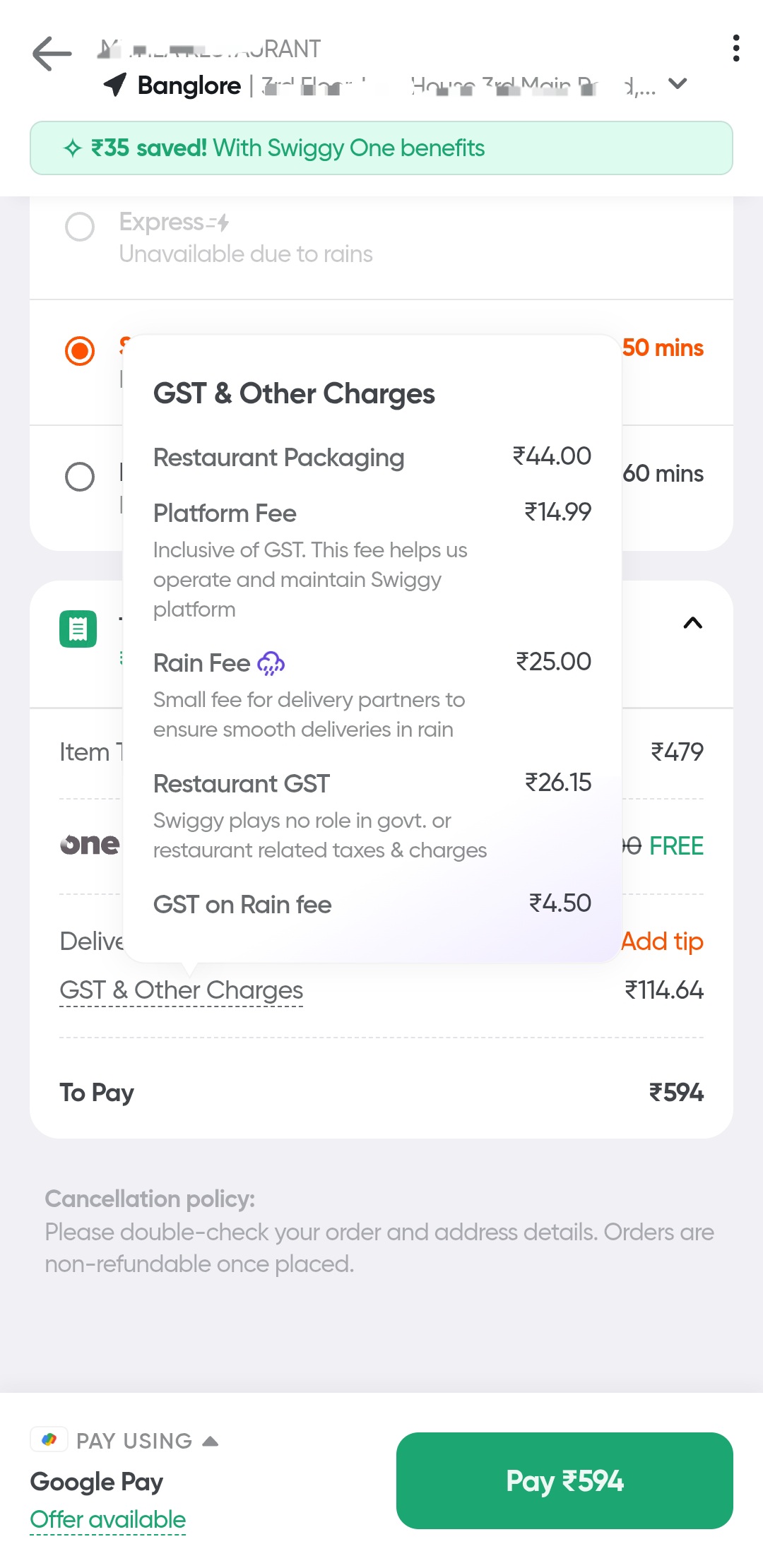This screenshot has width=763, height=1568.
Task: Tap the GST & Other Charges row label
Action: [x=182, y=990]
